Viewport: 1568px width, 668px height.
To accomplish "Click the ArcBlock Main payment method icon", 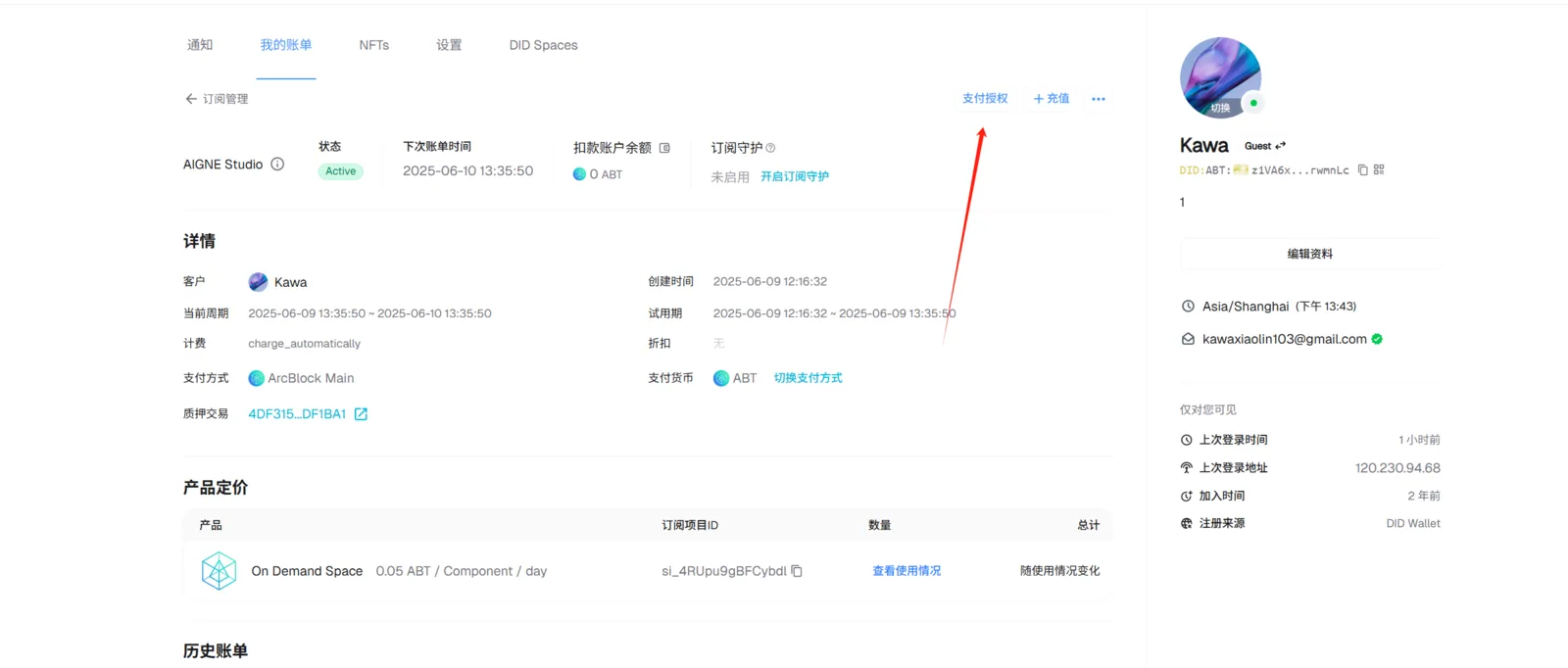I will coord(256,378).
